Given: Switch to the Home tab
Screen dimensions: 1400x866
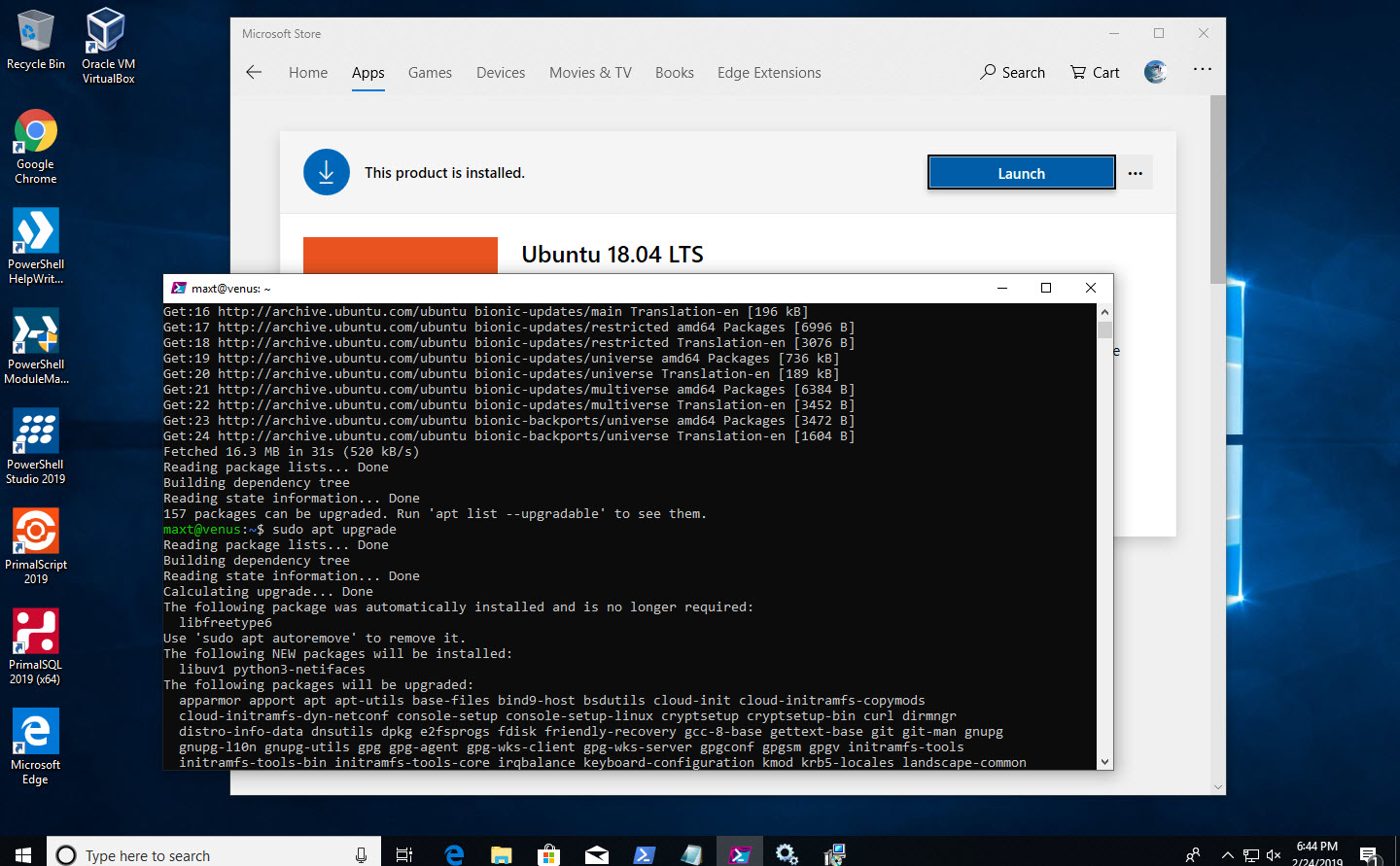Looking at the screenshot, I should pyautogui.click(x=308, y=73).
